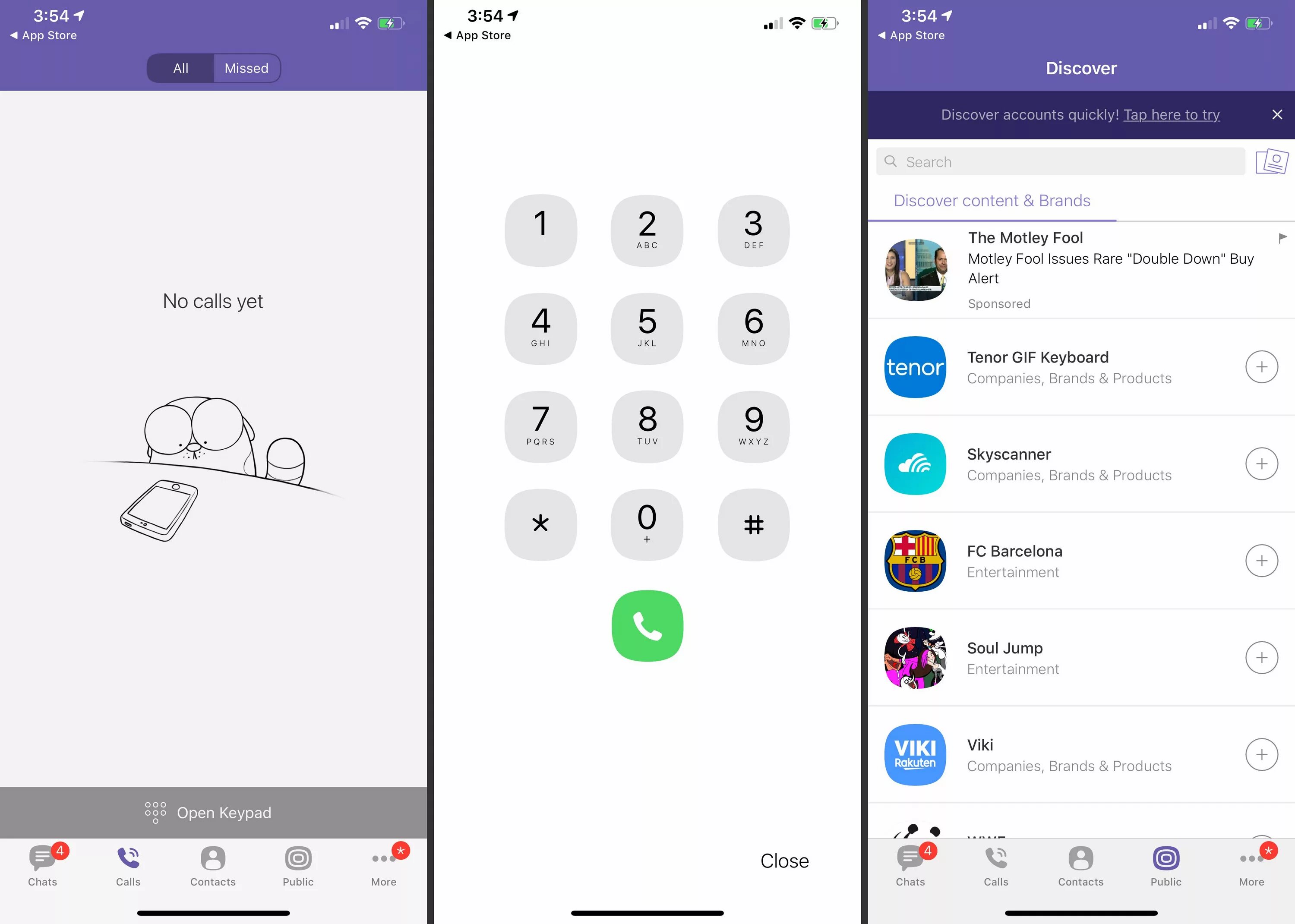Switch to Missed calls filter
This screenshot has height=924, width=1295.
point(247,68)
